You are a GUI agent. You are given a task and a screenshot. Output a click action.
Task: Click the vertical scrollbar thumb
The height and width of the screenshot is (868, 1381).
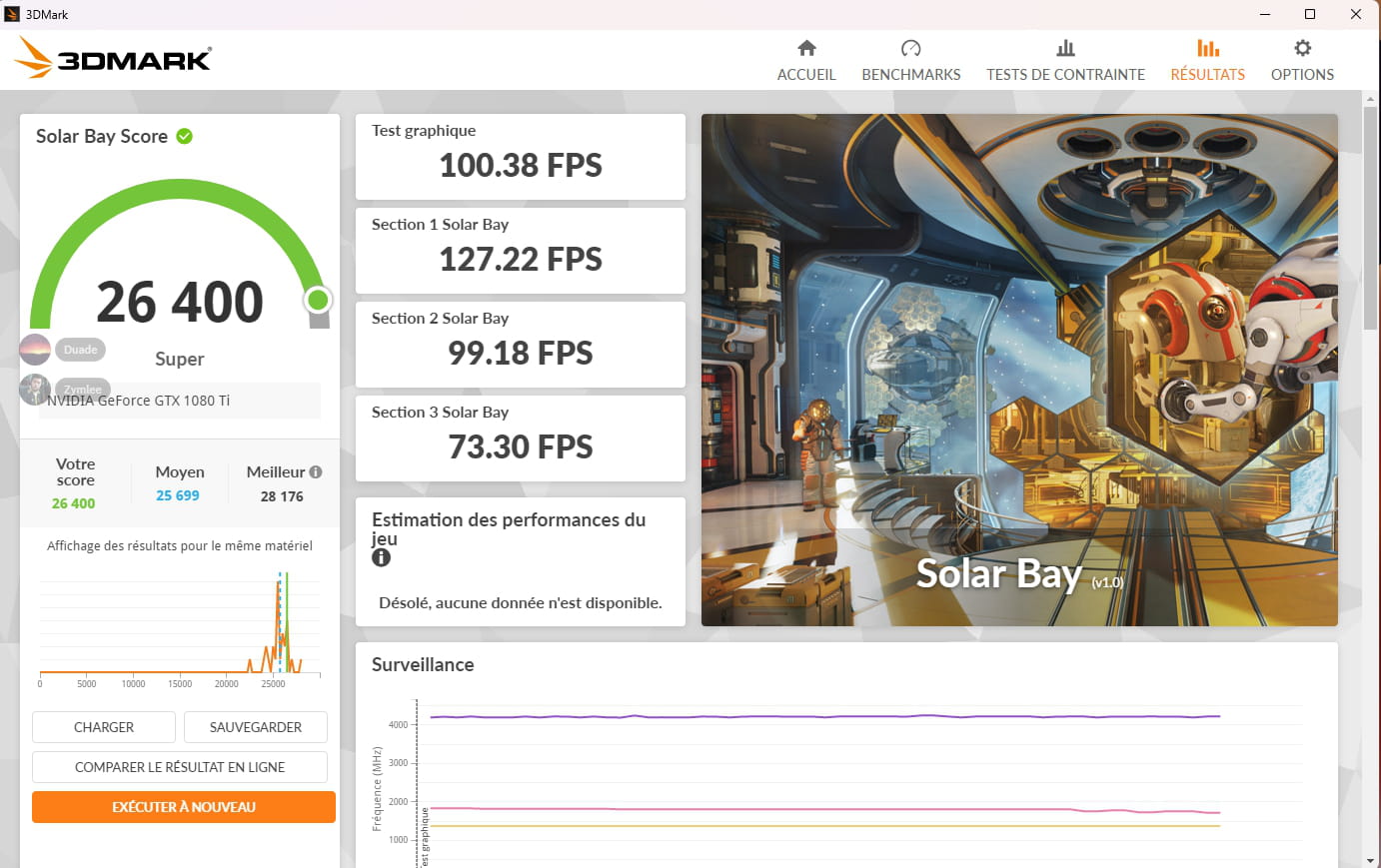click(1370, 216)
